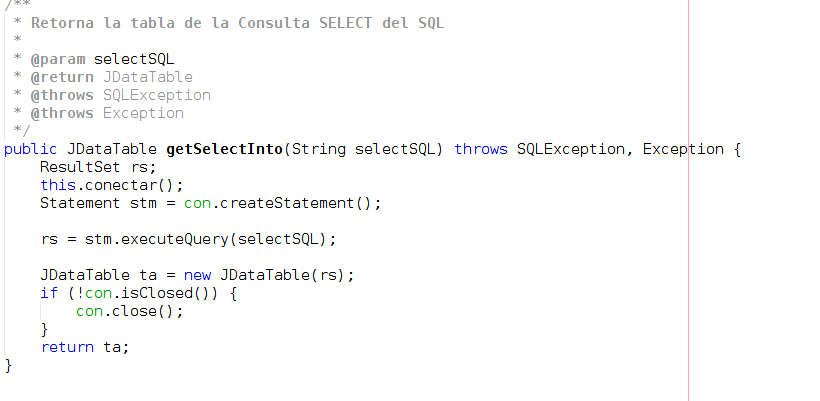The width and height of the screenshot is (820, 401).
Task: Click the '@throws Exception' comment line
Action: point(107,113)
